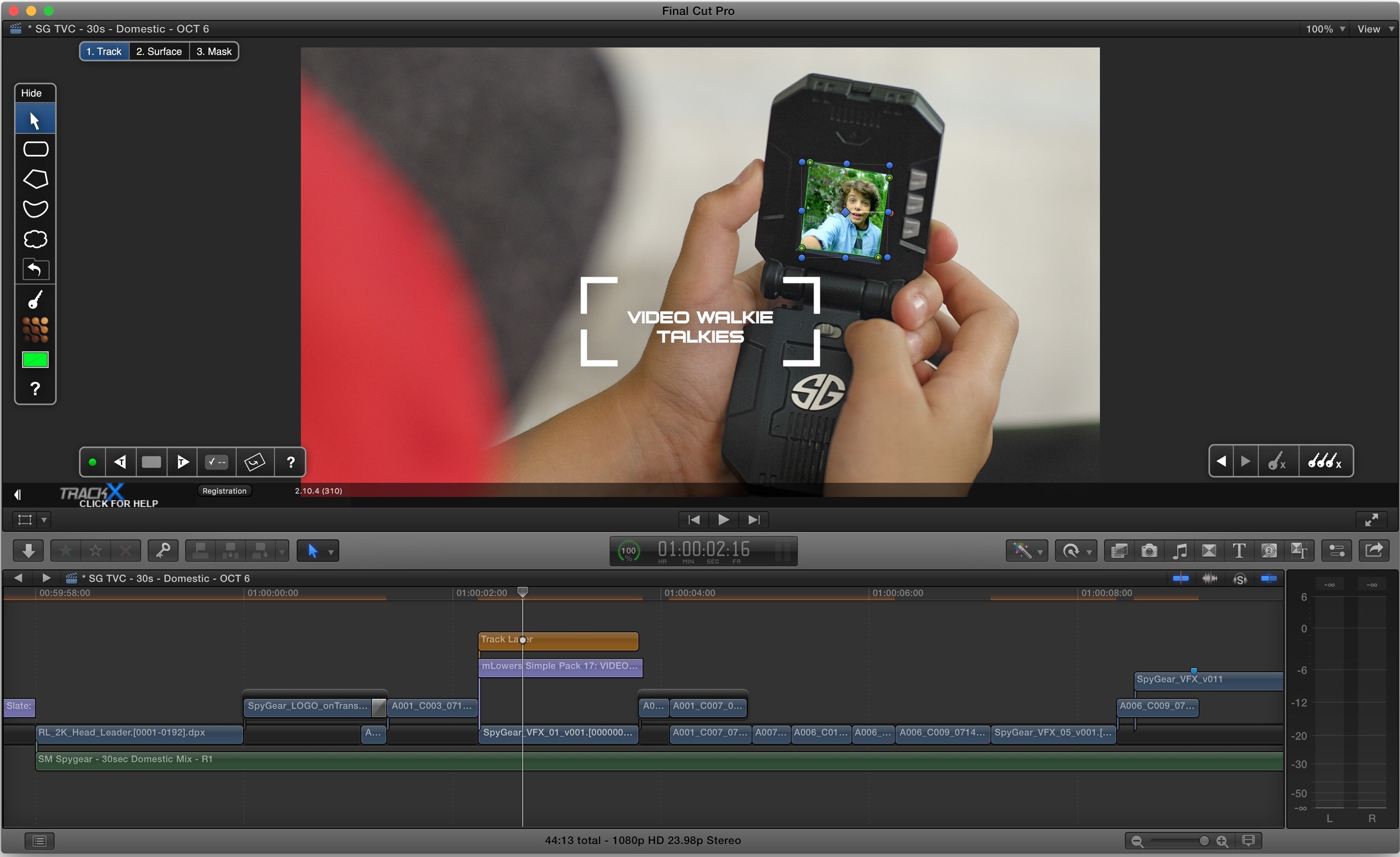Delete single brush keyframe
This screenshot has width=1400, height=857.
(1277, 461)
